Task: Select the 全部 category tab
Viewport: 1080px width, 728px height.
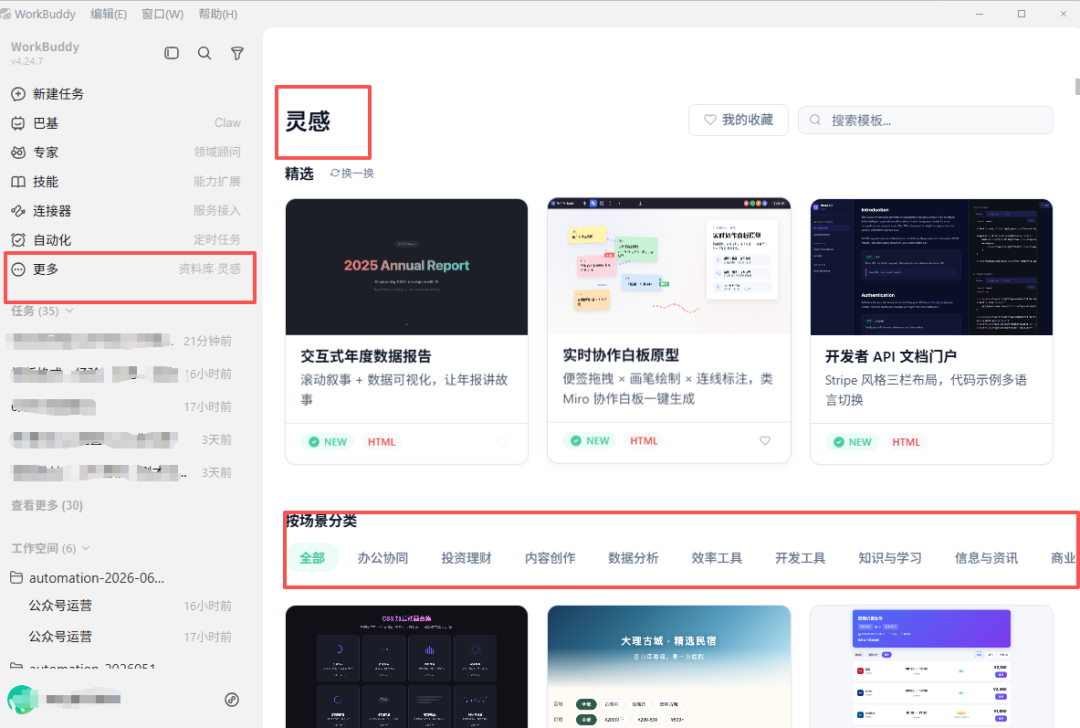Action: click(x=312, y=558)
